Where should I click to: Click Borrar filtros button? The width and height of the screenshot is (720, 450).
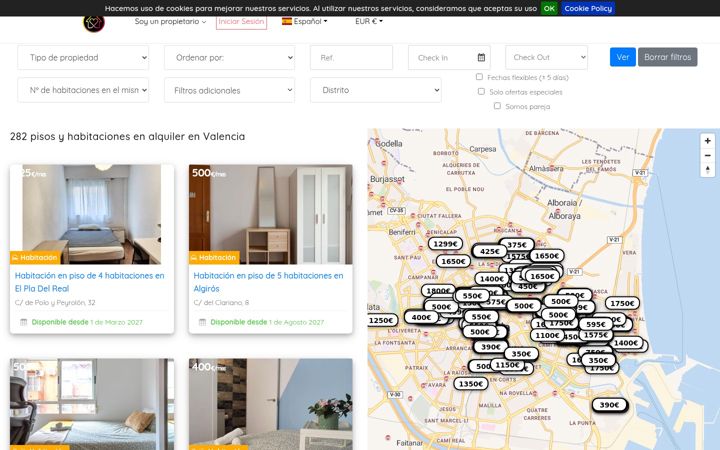point(667,57)
